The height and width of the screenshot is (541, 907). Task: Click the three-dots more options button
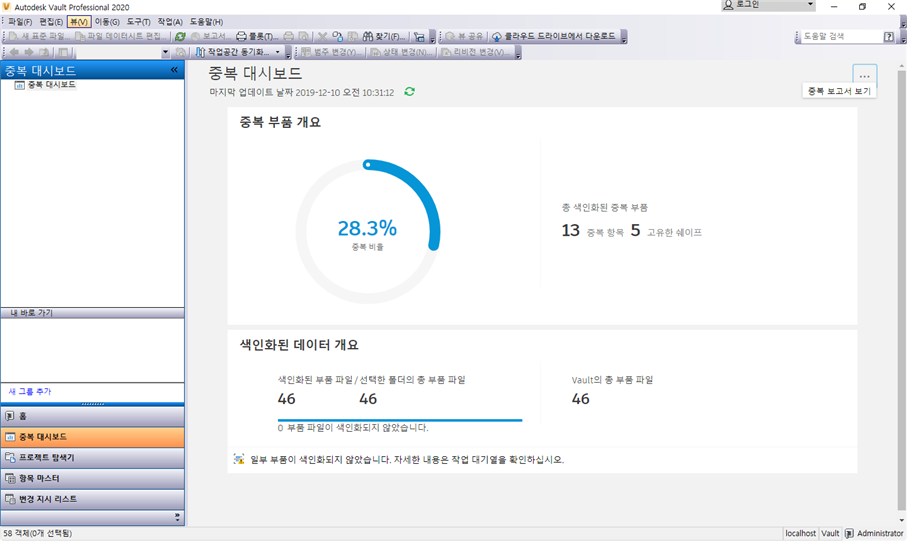point(865,76)
